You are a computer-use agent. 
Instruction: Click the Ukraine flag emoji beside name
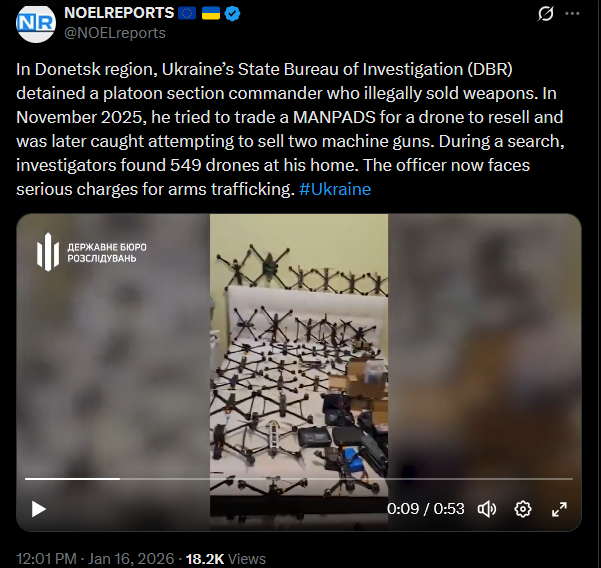211,13
